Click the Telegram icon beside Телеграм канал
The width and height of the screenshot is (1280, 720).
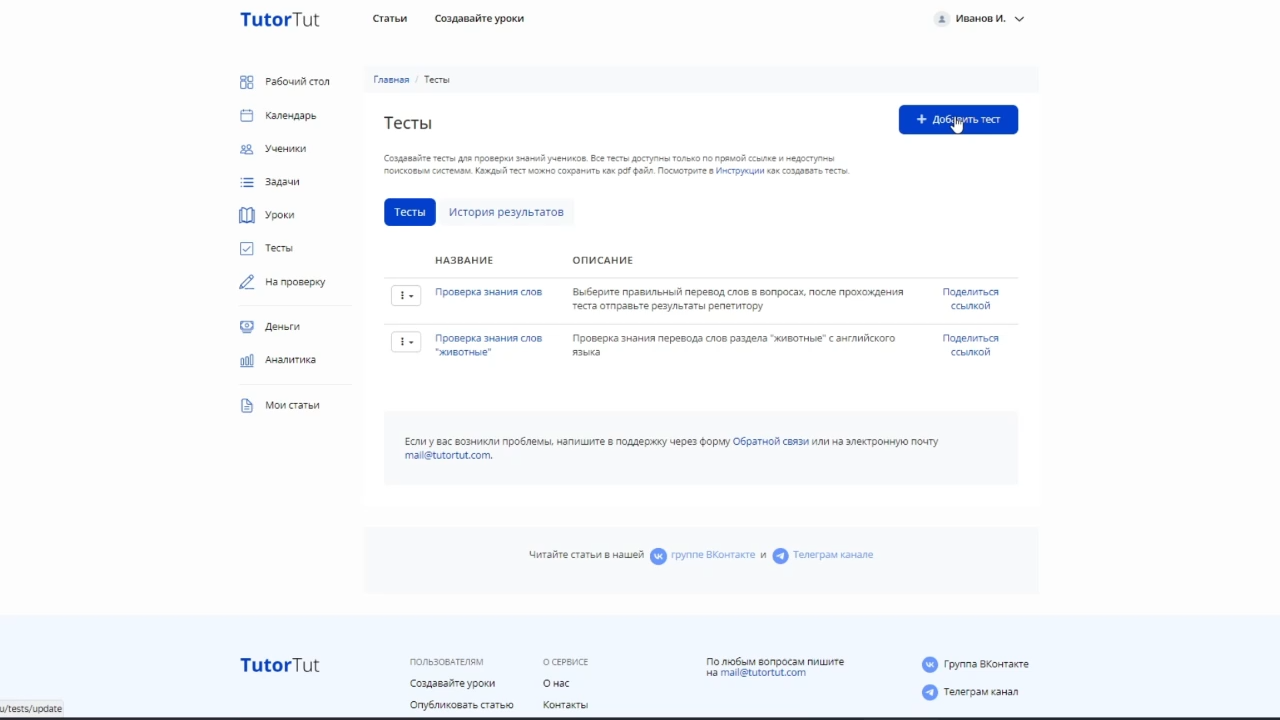(929, 692)
